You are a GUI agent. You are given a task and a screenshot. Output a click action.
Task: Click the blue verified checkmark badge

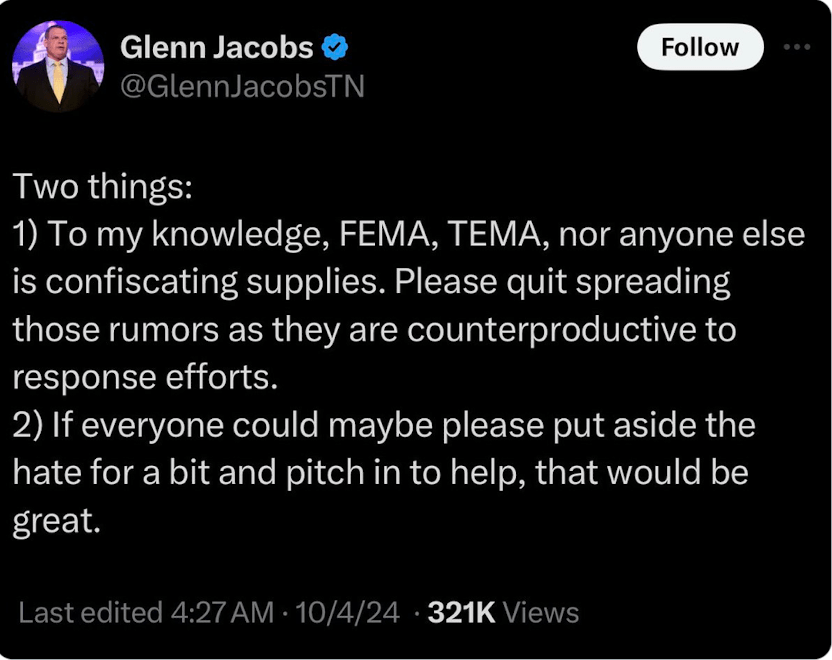[334, 47]
